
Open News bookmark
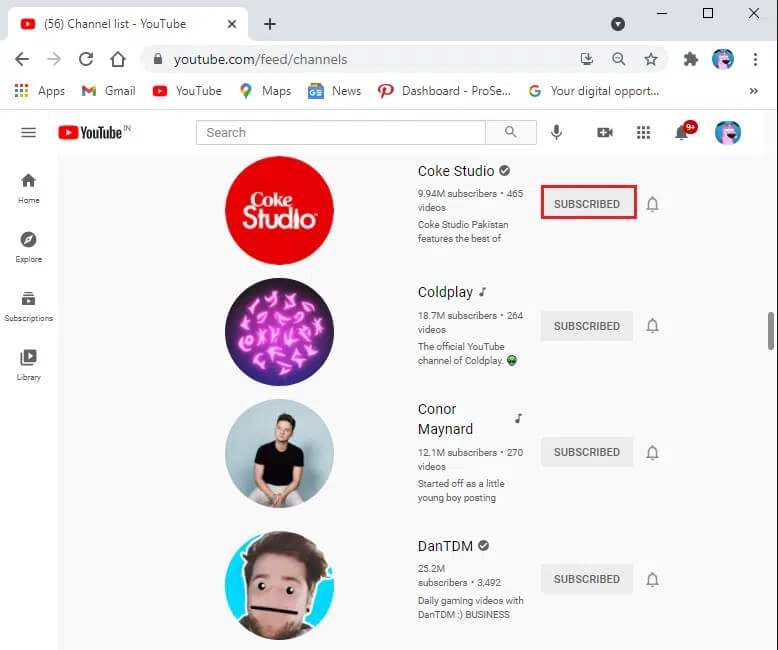pos(334,91)
